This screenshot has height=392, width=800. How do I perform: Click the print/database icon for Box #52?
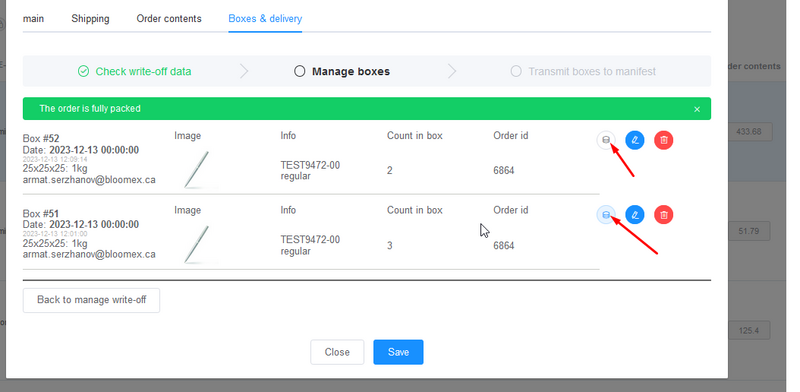click(606, 140)
